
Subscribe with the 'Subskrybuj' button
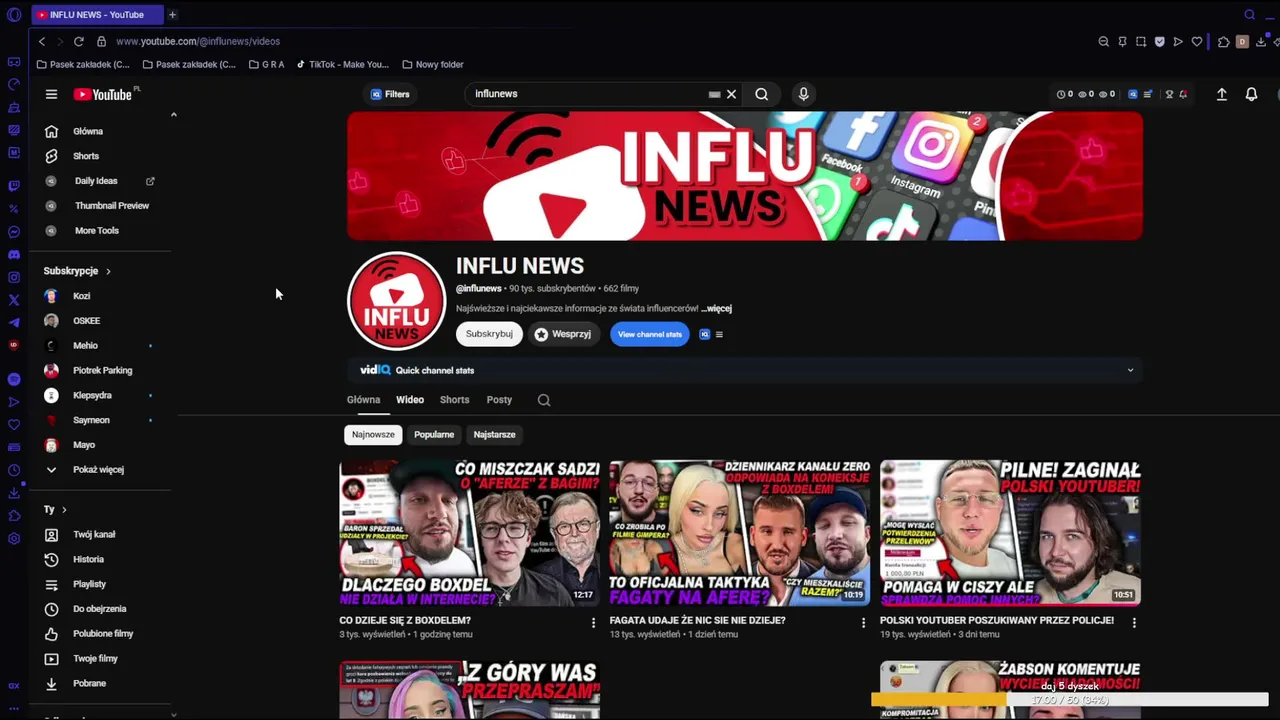489,334
